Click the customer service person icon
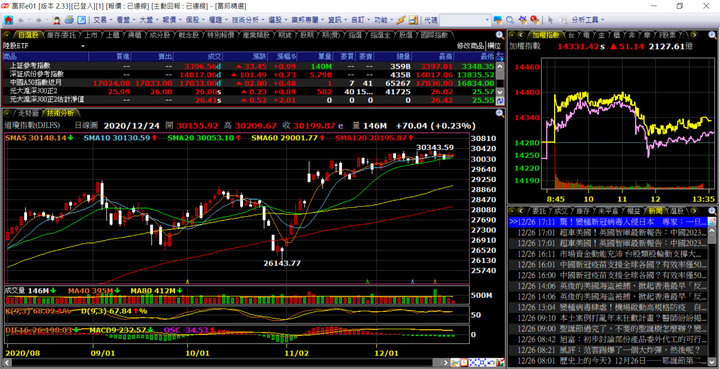 click(57, 20)
